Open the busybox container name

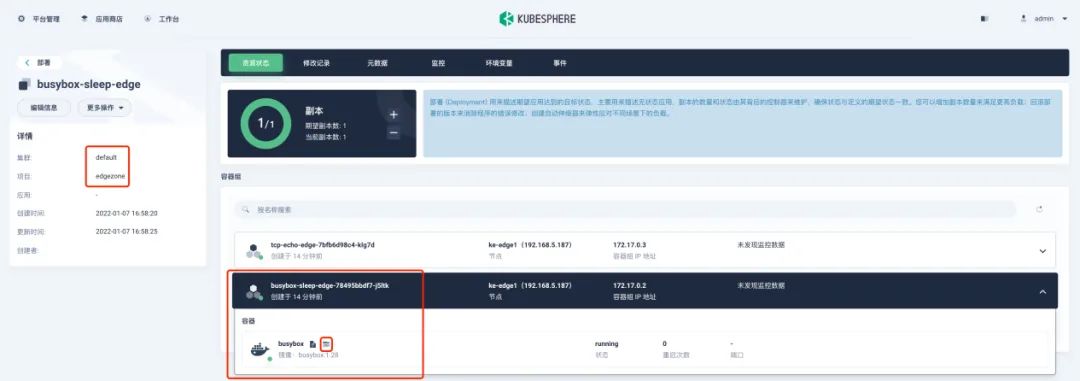(291, 343)
